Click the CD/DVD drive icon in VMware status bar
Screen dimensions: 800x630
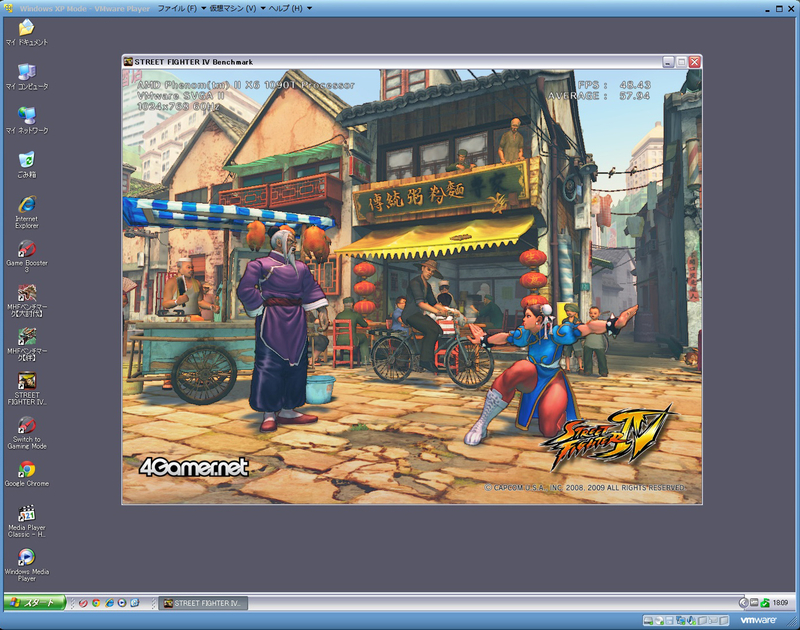coord(659,620)
